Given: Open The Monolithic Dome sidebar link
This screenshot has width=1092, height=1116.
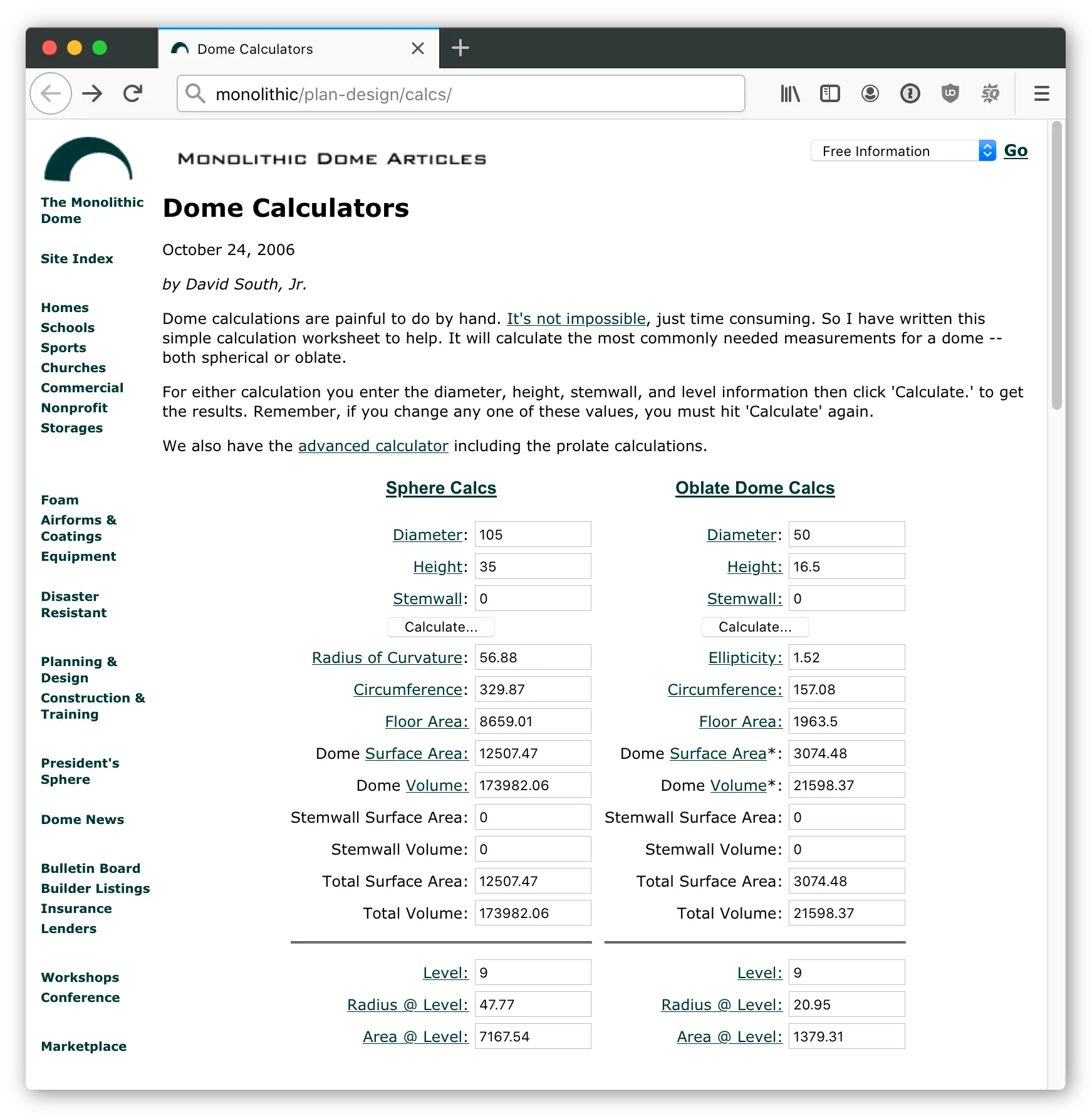Looking at the screenshot, I should (x=92, y=211).
